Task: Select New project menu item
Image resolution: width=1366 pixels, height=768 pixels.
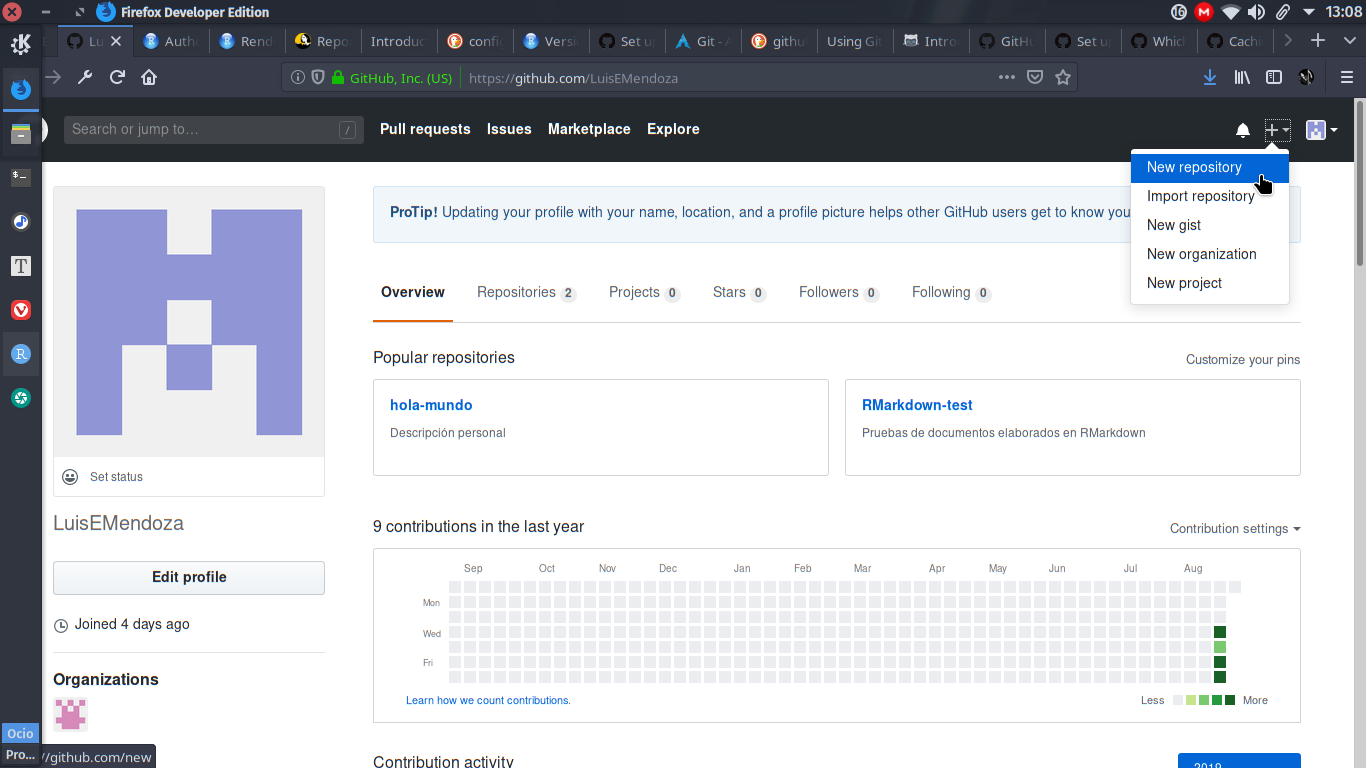Action: click(1210, 283)
